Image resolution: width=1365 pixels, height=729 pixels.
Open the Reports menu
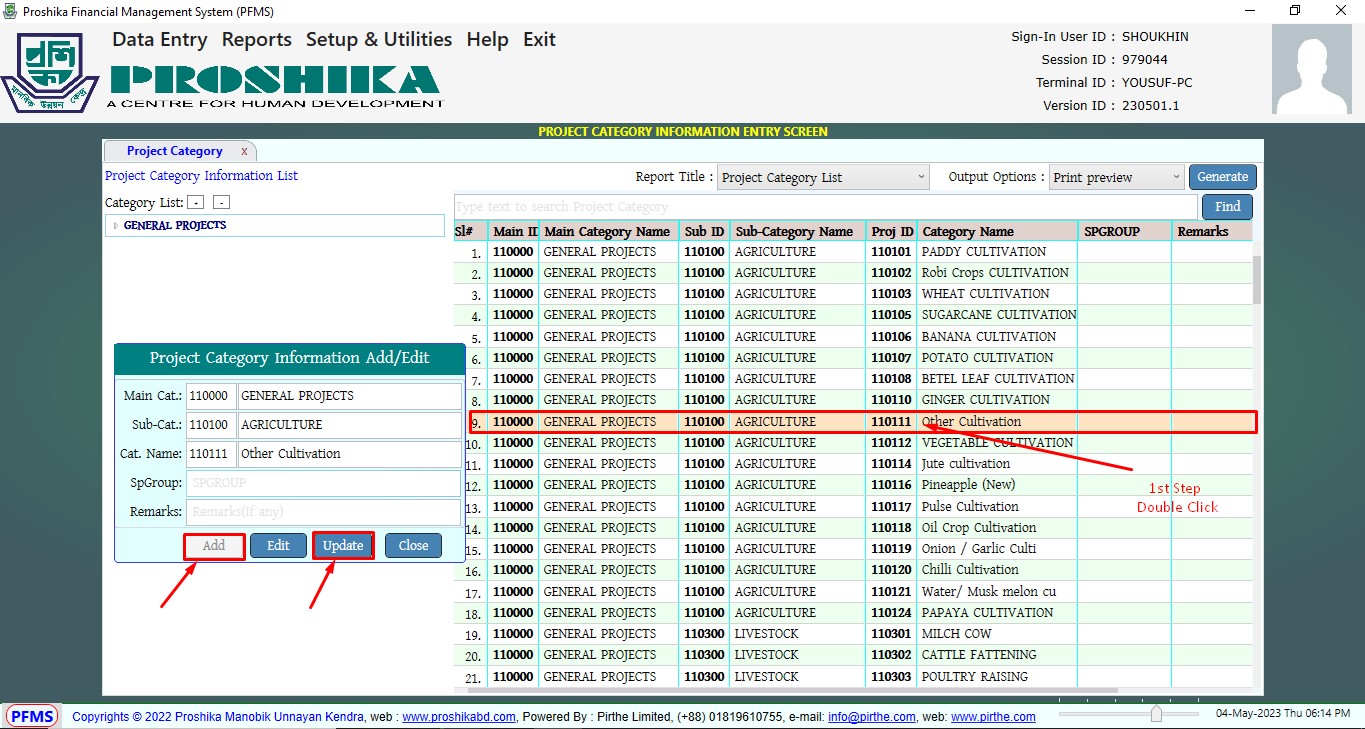click(x=257, y=40)
